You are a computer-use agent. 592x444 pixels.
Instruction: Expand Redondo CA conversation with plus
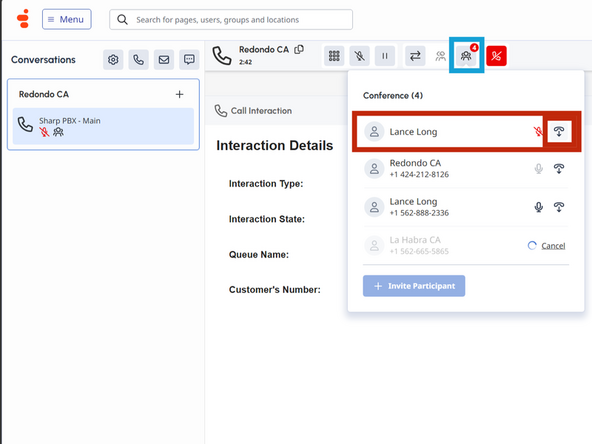180,94
